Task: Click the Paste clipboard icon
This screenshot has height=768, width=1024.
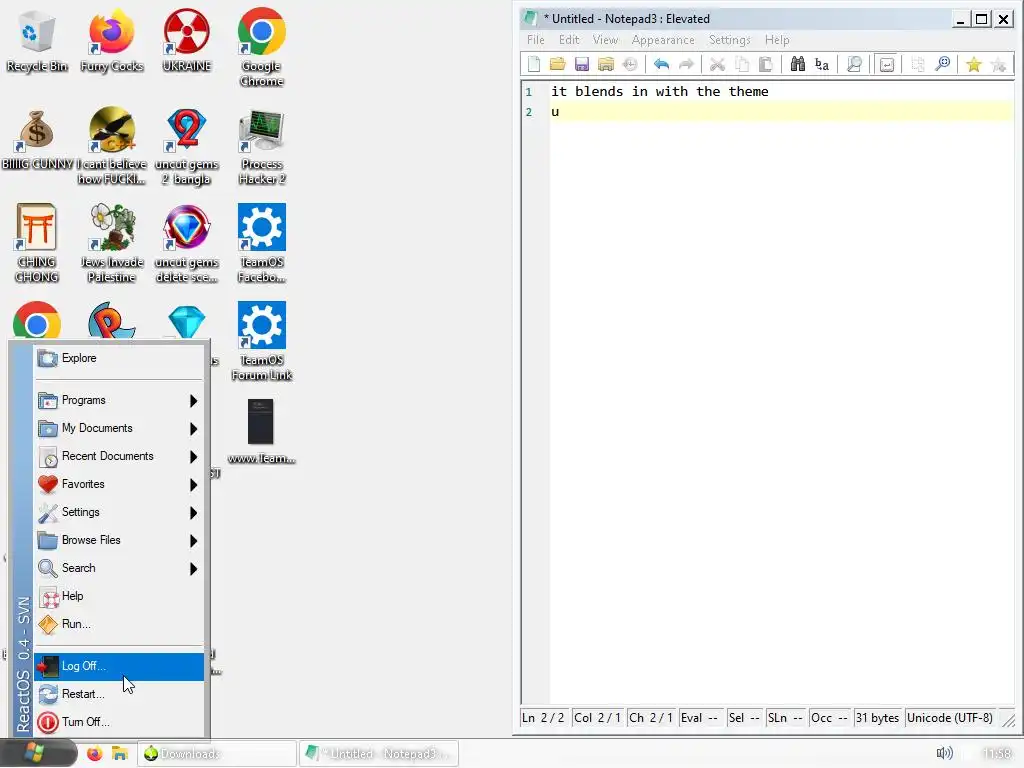Action: tap(766, 64)
